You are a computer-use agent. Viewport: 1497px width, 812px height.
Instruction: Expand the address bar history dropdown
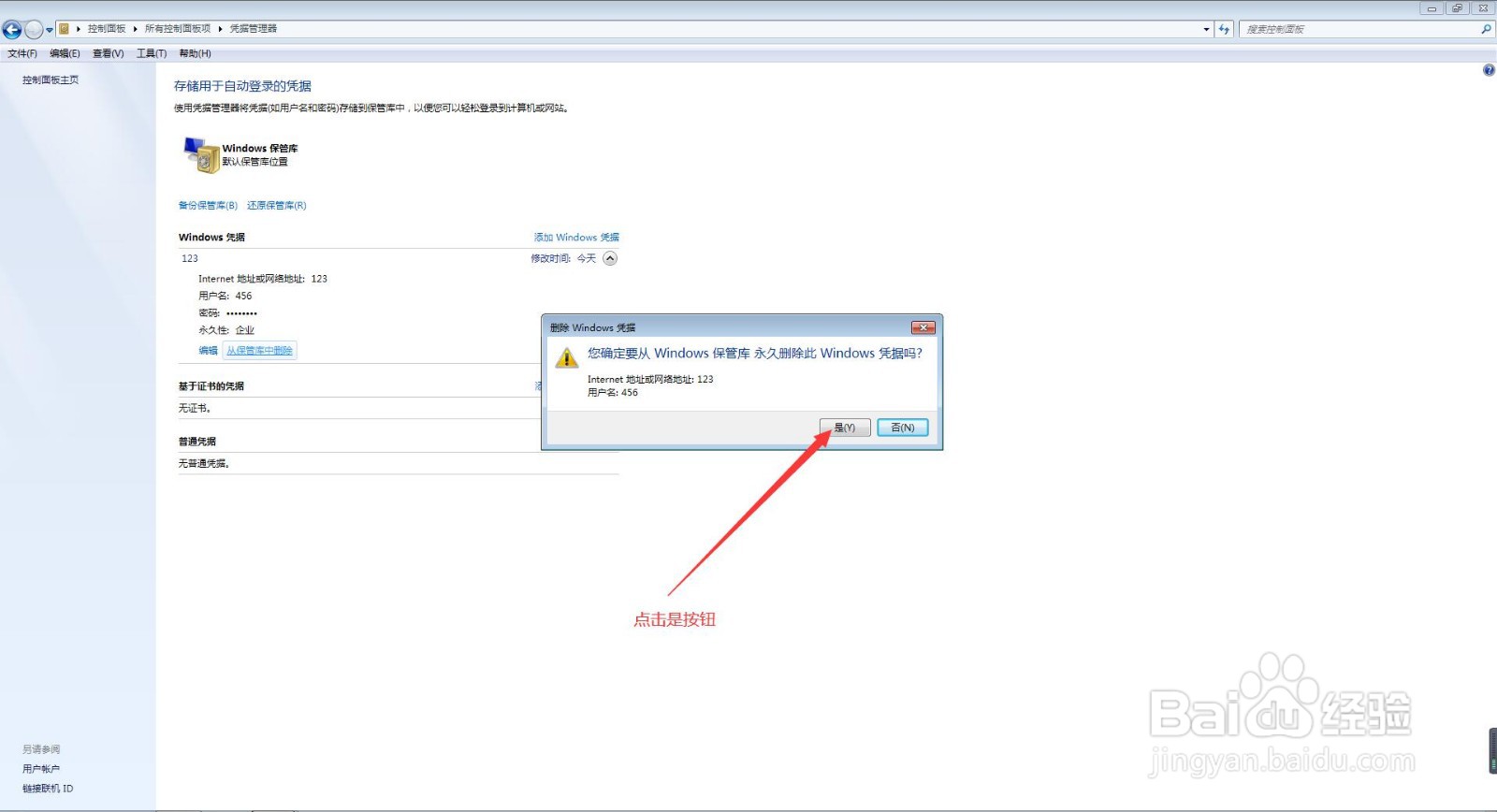click(1206, 29)
